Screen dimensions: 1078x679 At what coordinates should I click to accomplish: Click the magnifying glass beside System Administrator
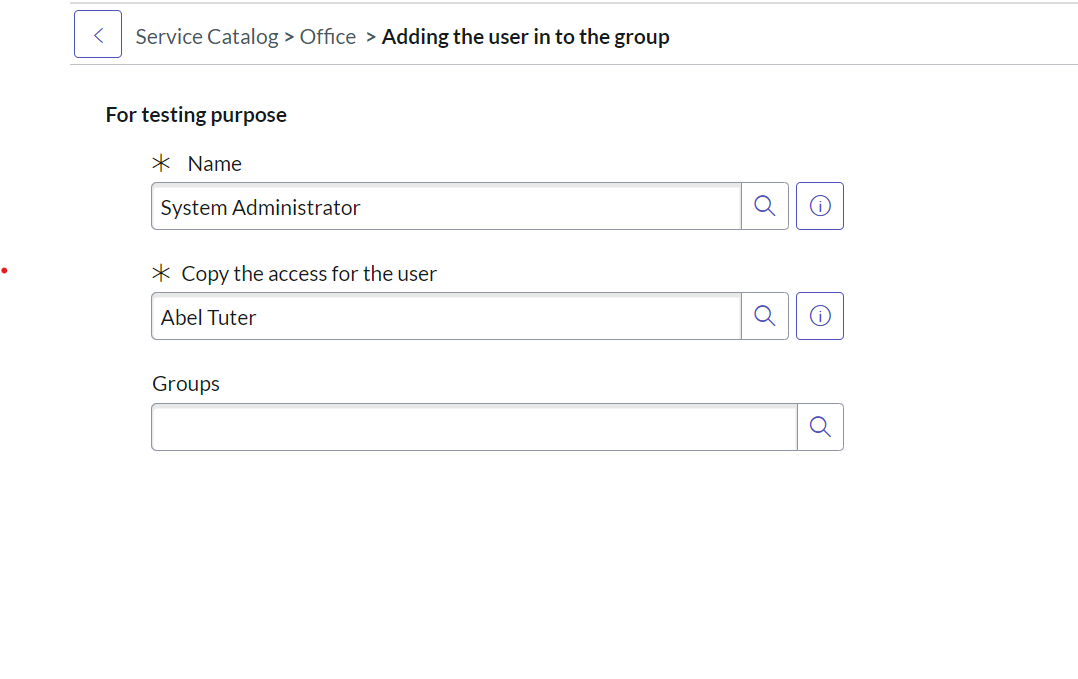(764, 206)
